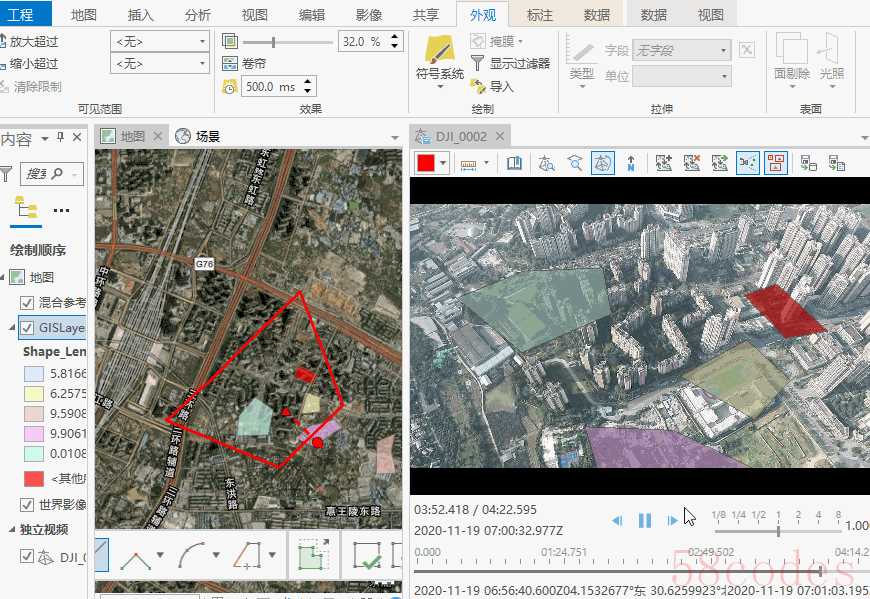
Task: Uncheck the 世界影像 layer checkbox
Action: coord(27,504)
